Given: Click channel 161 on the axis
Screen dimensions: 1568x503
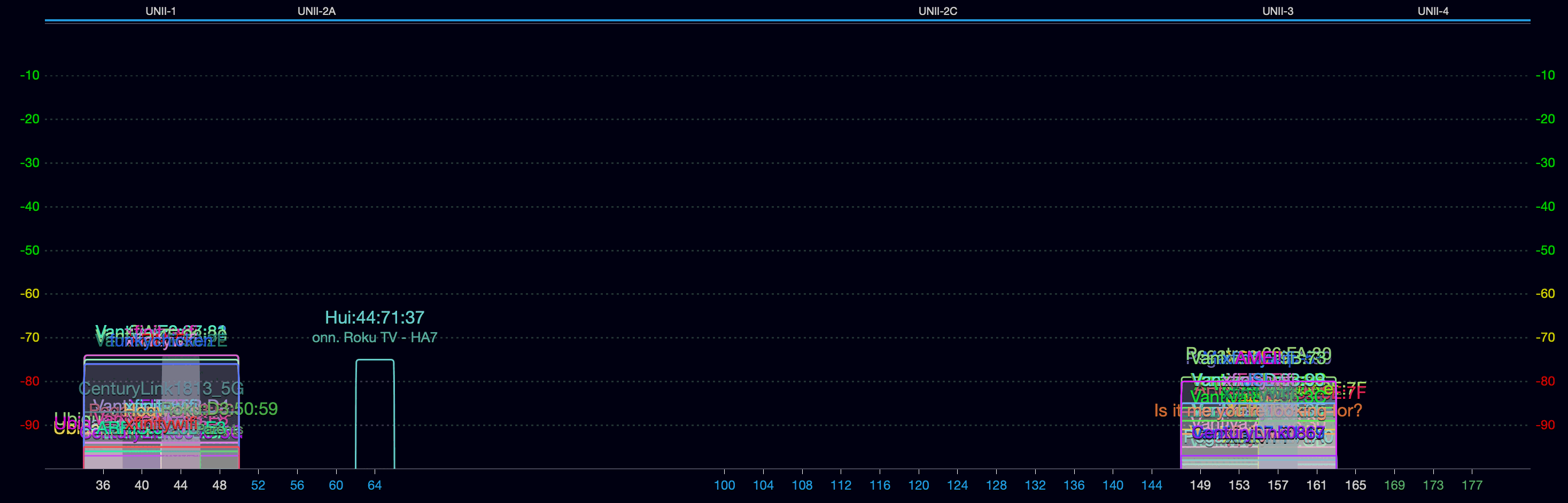Looking at the screenshot, I should [1317, 485].
